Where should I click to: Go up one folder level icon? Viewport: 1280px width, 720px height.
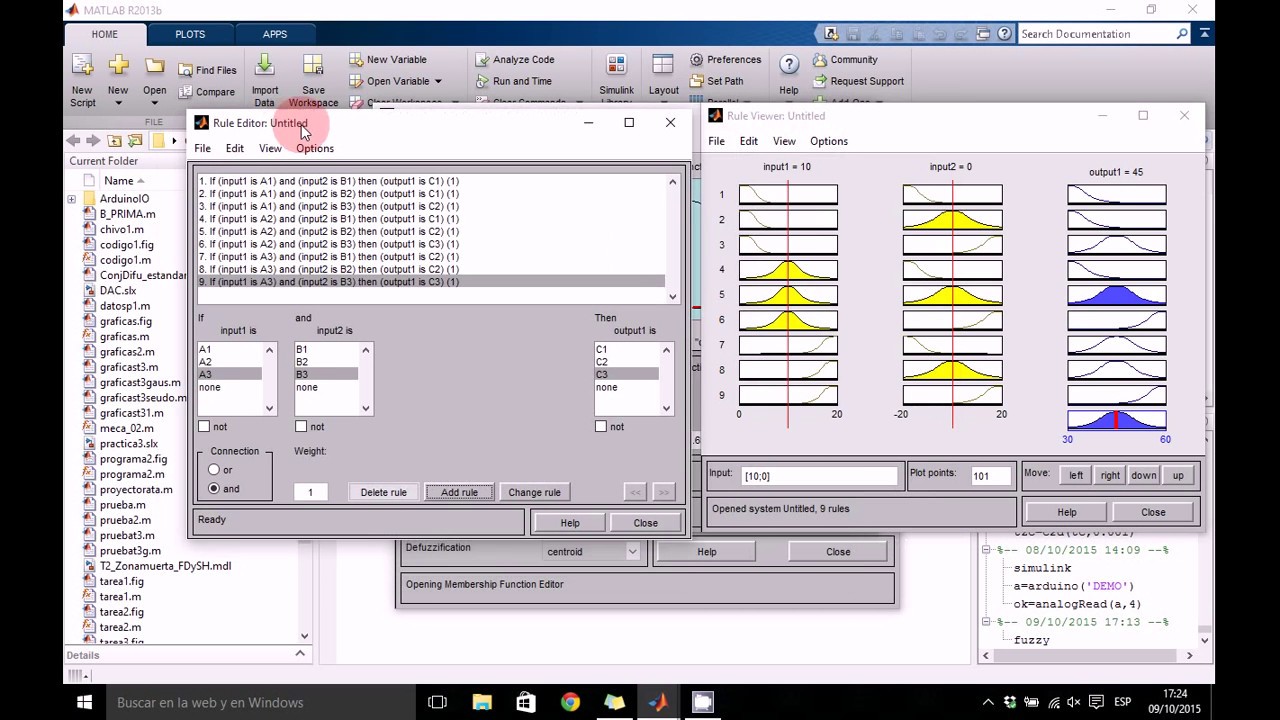(x=115, y=141)
